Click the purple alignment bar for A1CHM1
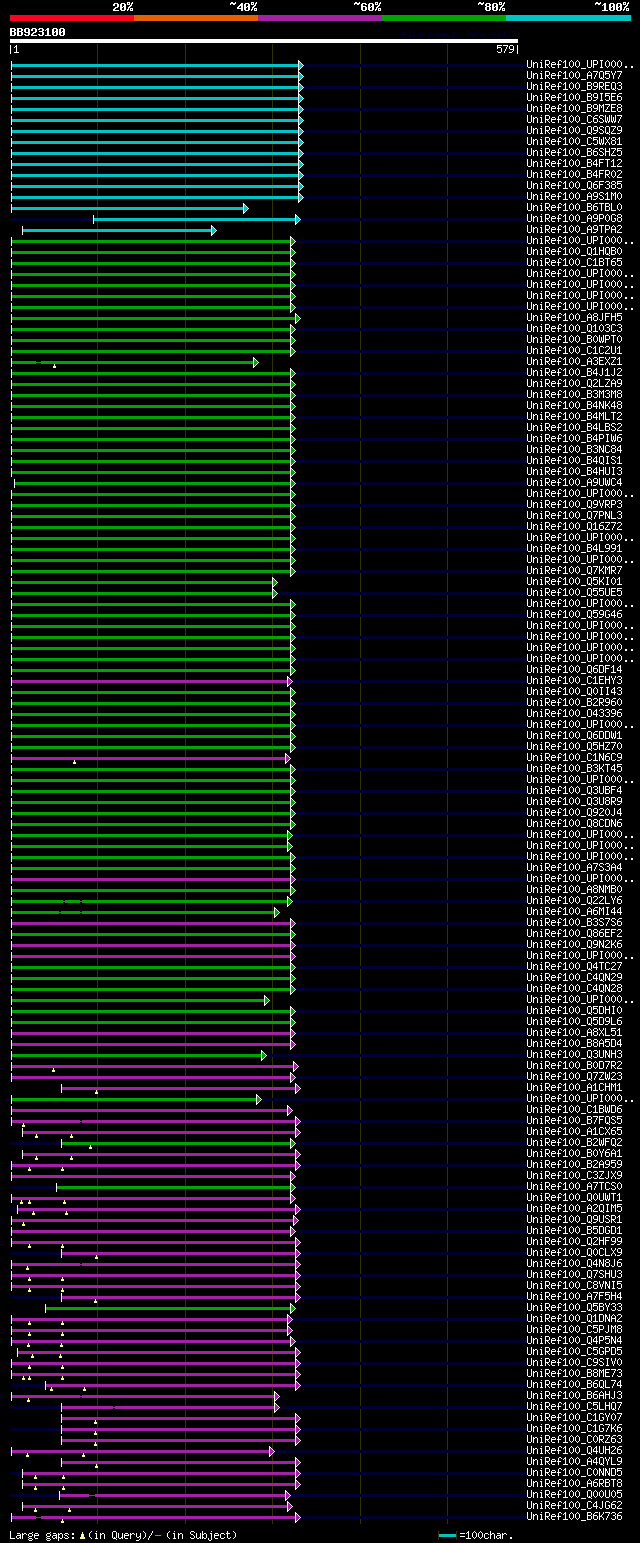 click(181, 1088)
